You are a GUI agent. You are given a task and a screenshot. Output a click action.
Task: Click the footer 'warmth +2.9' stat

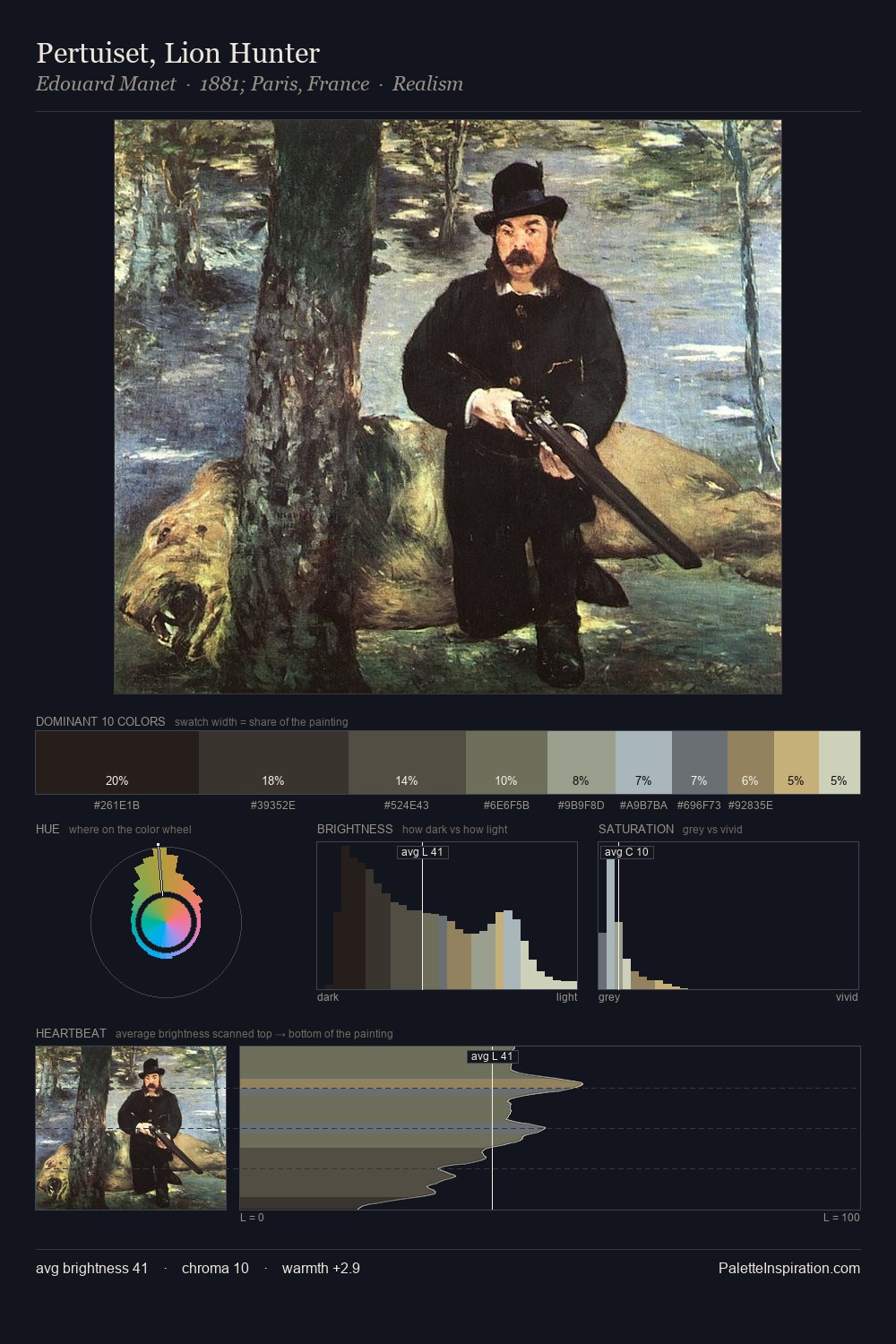[x=321, y=1268]
